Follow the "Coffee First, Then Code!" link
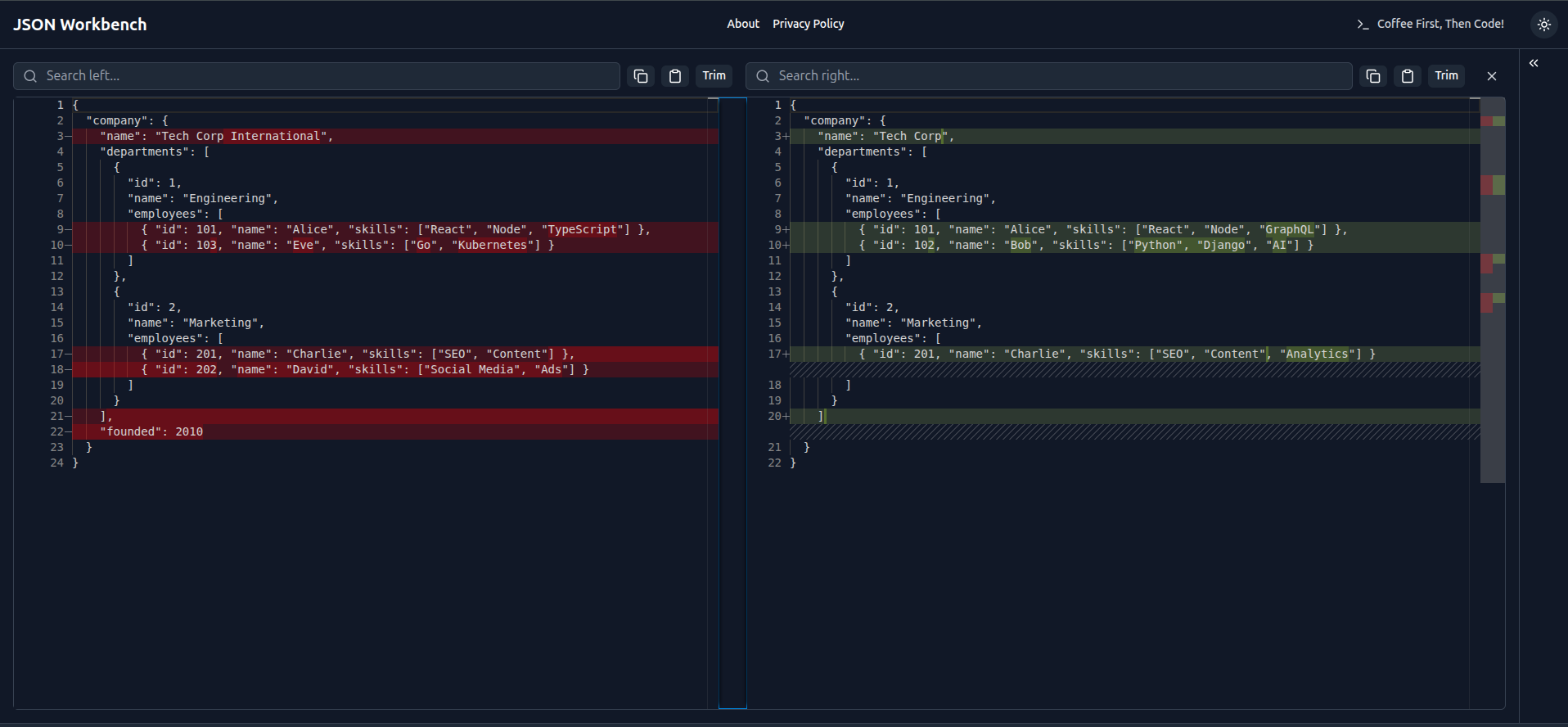 pyautogui.click(x=1431, y=24)
